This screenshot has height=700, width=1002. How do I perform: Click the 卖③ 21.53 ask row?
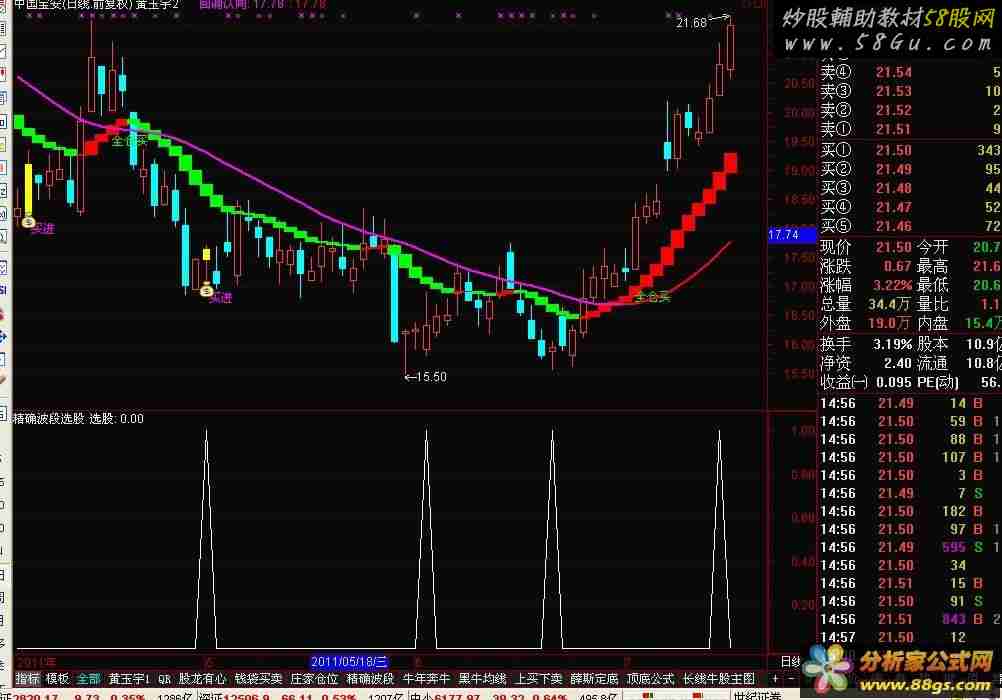911,91
